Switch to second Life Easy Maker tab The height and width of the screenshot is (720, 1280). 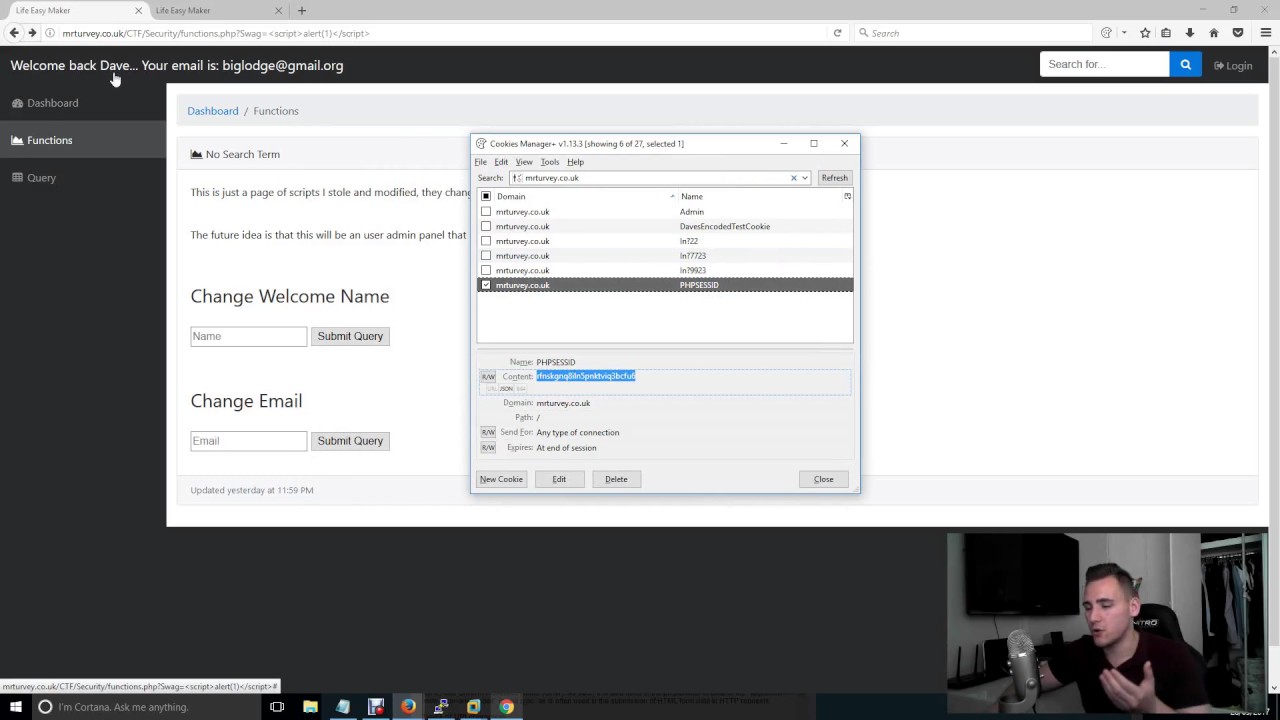(x=218, y=10)
